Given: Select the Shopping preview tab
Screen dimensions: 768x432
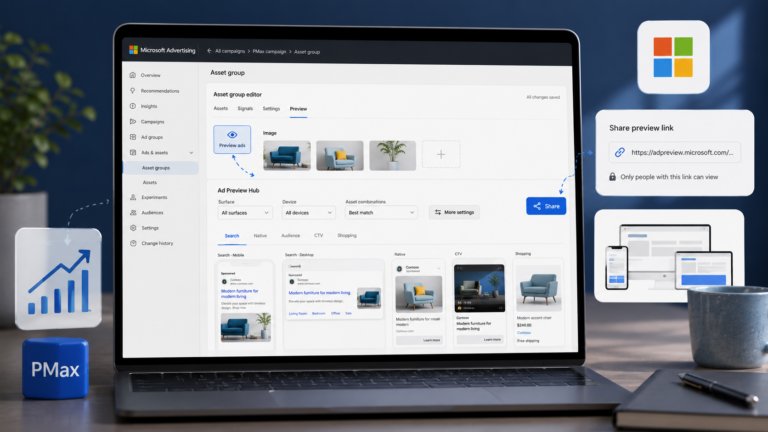Looking at the screenshot, I should (347, 236).
